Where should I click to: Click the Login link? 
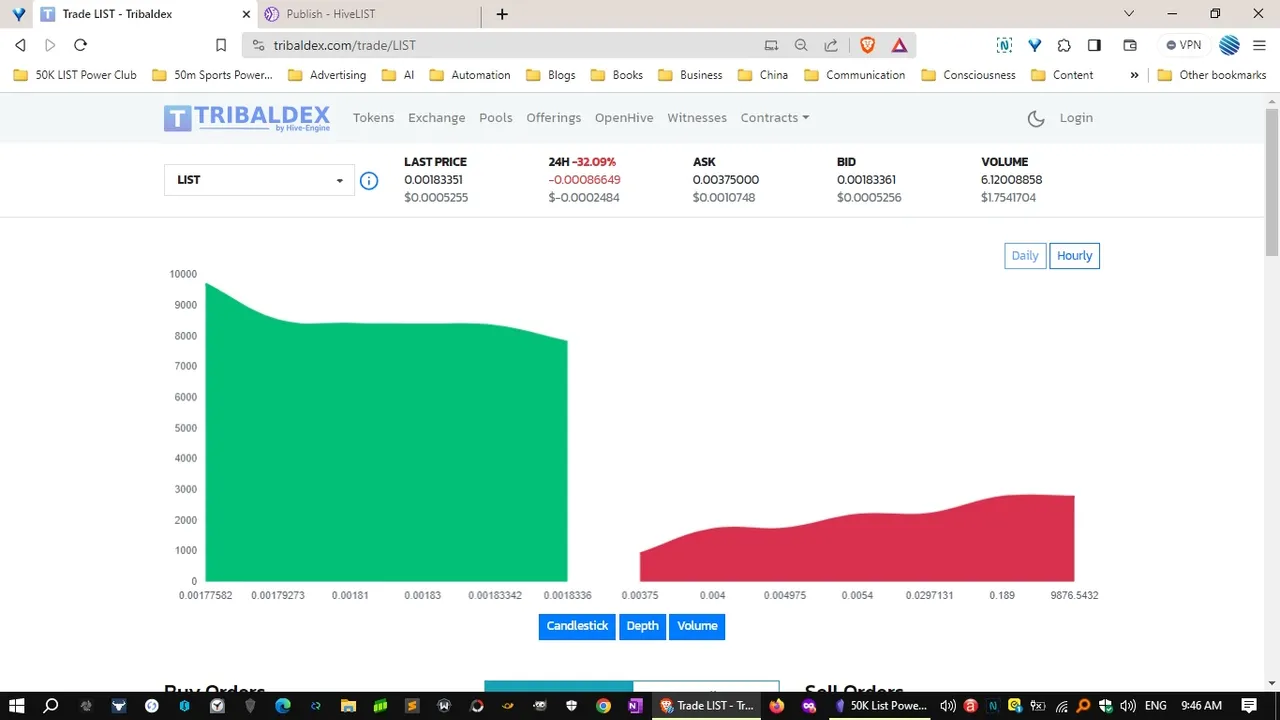(1076, 118)
